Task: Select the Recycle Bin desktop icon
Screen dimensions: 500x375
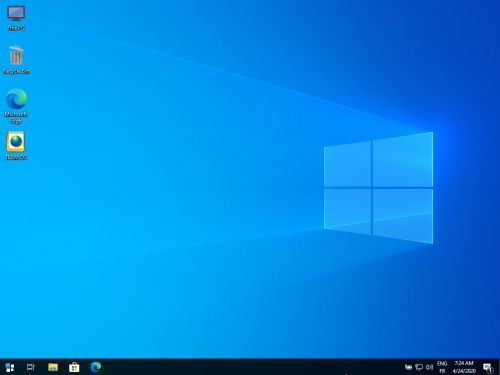Action: (16, 59)
